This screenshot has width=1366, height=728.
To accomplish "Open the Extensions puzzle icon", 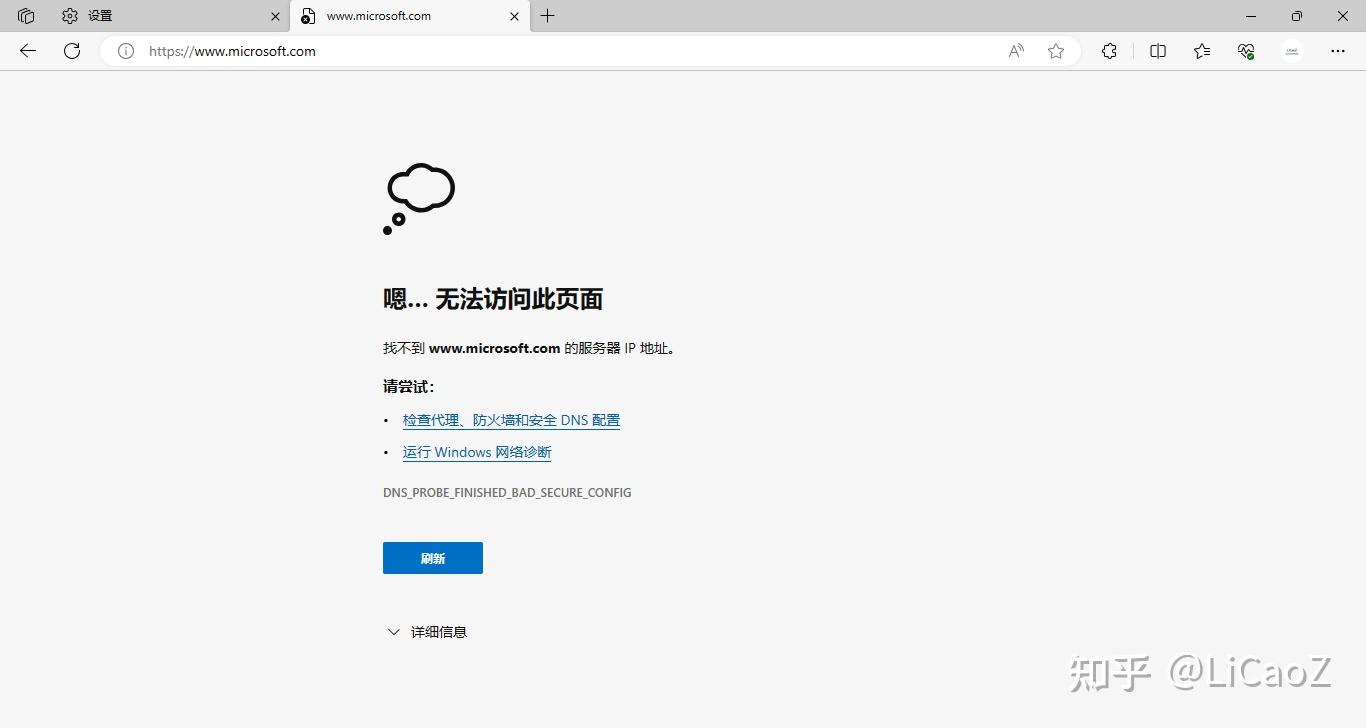I will click(1109, 51).
